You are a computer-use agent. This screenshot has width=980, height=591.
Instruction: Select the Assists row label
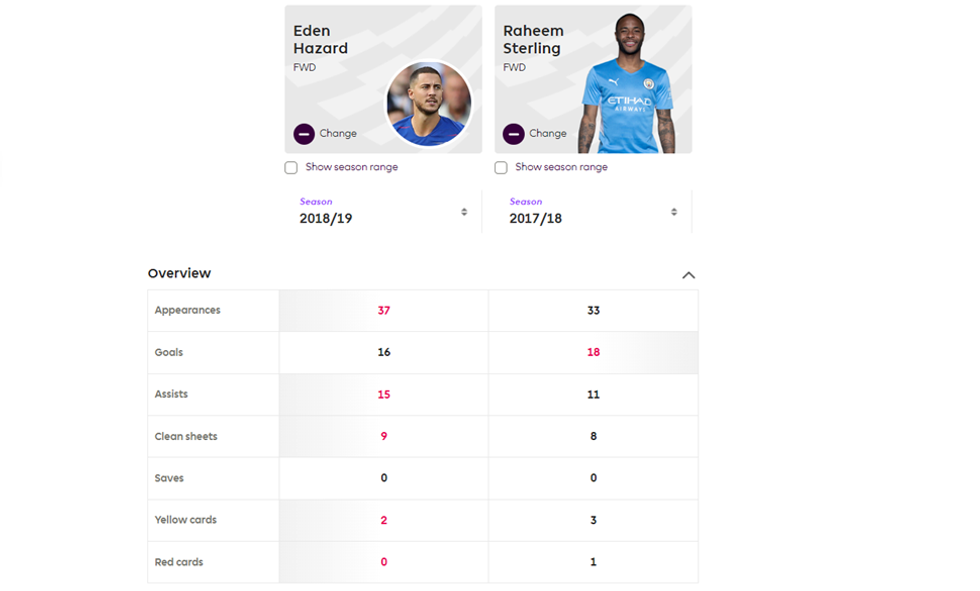point(171,394)
